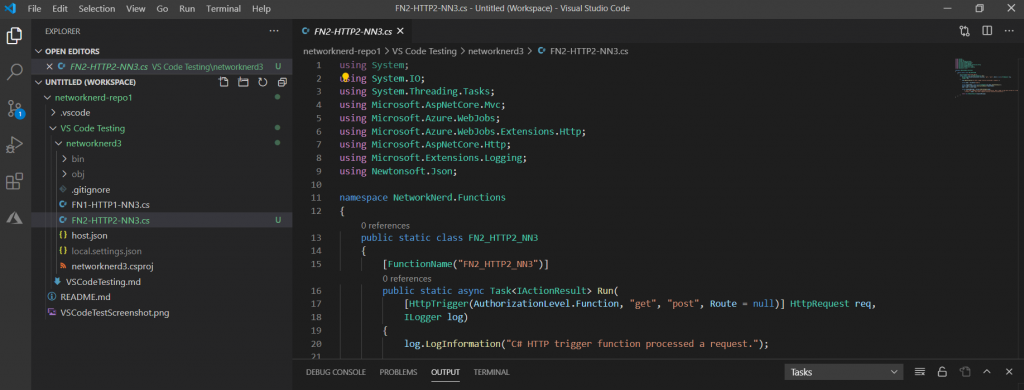Image resolution: width=1024 pixels, height=390 pixels.
Task: Close the bottom panel
Action: click(1009, 372)
